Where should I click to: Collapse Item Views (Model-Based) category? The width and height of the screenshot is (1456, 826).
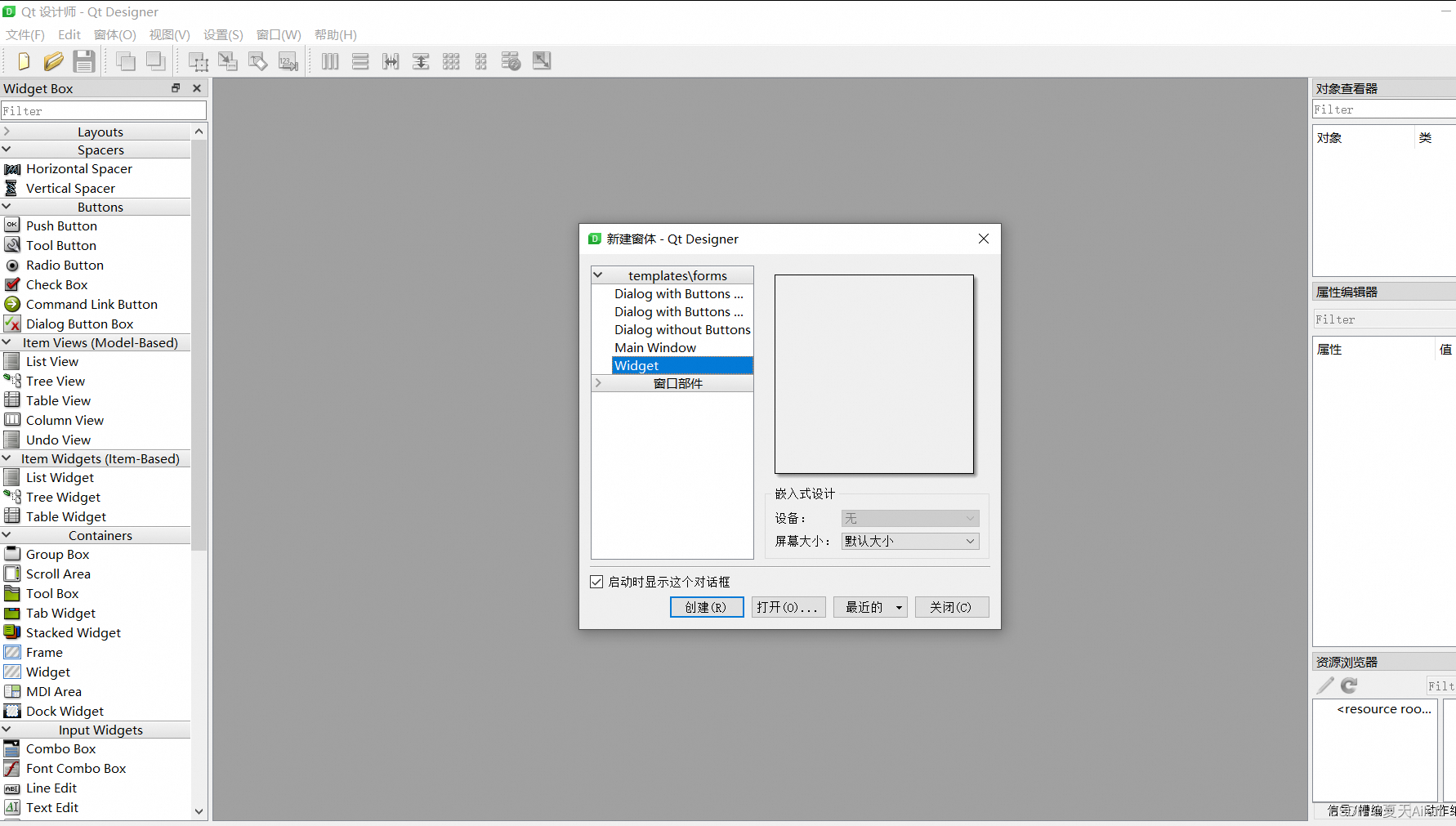[x=7, y=342]
